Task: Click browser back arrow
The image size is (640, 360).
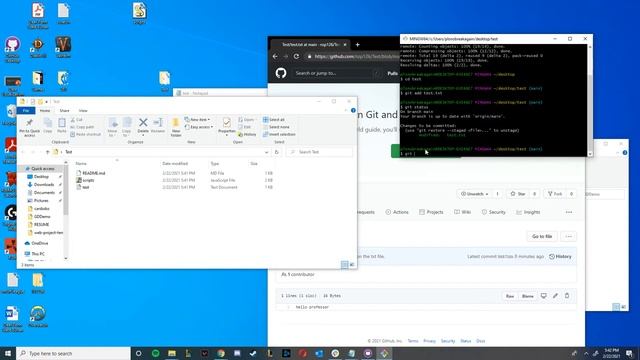Action: (x=275, y=56)
